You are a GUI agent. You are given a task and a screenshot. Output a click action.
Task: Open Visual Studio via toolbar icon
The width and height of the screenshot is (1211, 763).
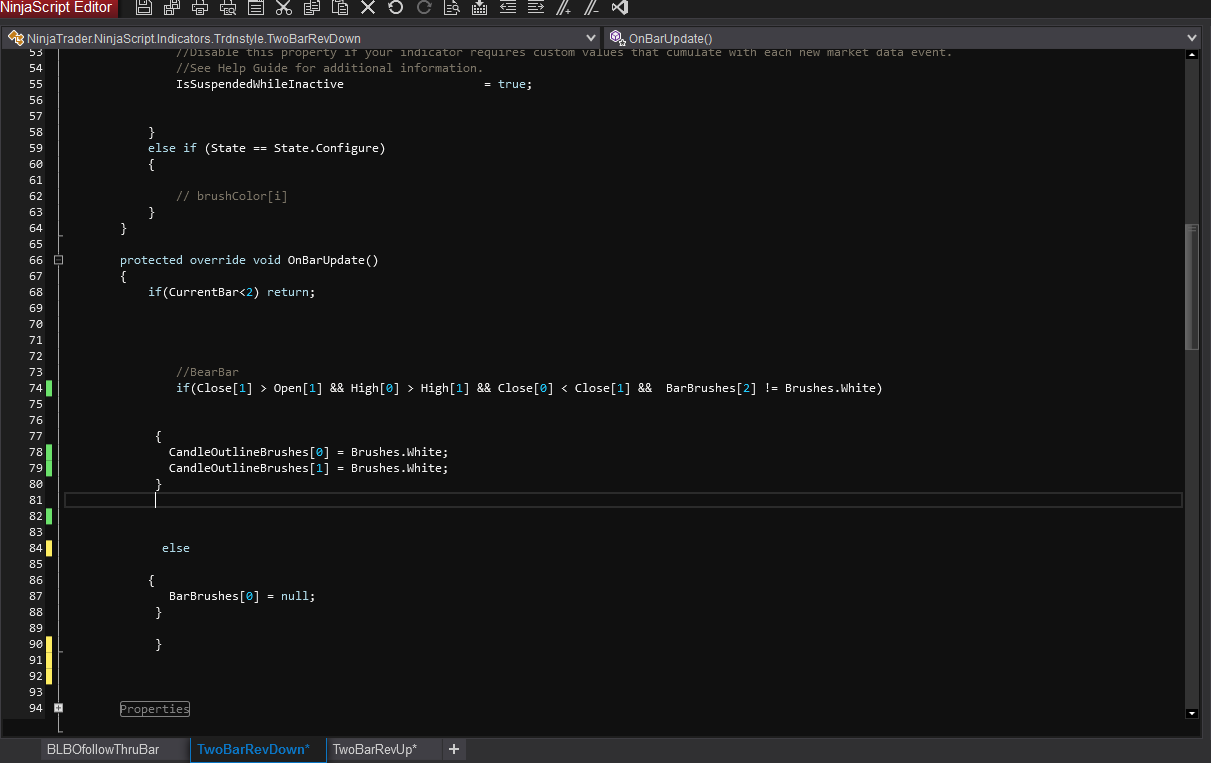(x=620, y=8)
